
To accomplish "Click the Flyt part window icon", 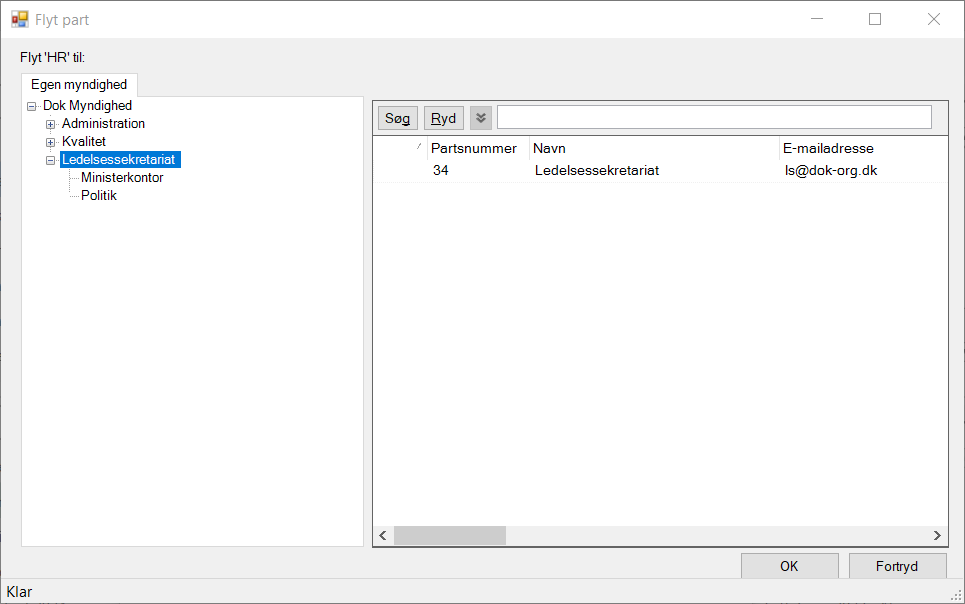I will [19, 19].
